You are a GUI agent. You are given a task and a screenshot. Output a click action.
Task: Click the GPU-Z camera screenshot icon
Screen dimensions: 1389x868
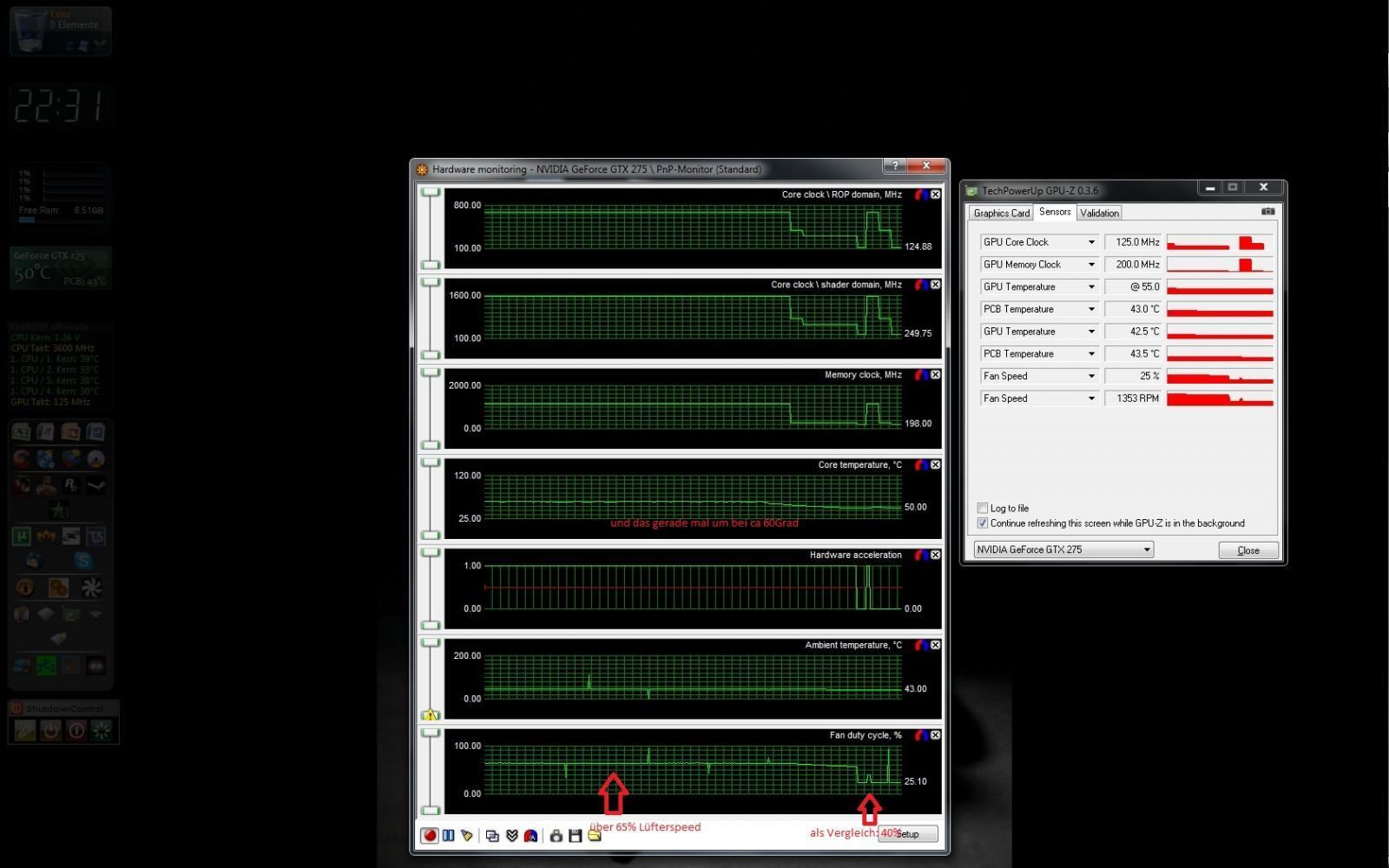tap(1268, 211)
